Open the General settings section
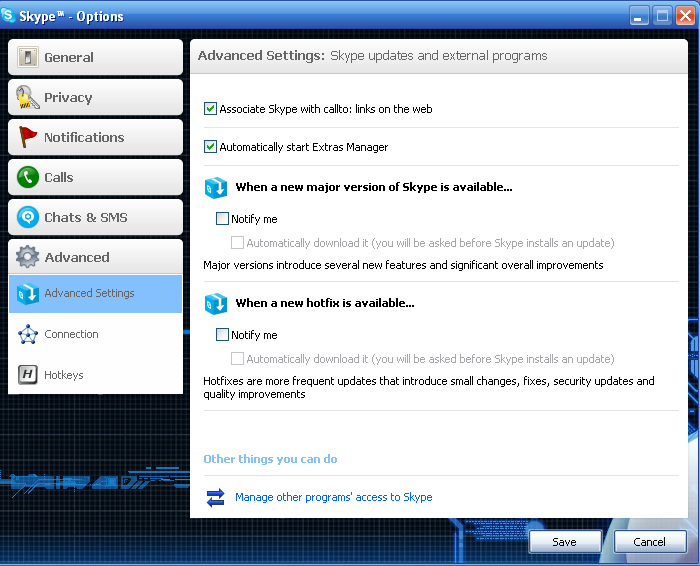The height and width of the screenshot is (566, 700). 96,57
